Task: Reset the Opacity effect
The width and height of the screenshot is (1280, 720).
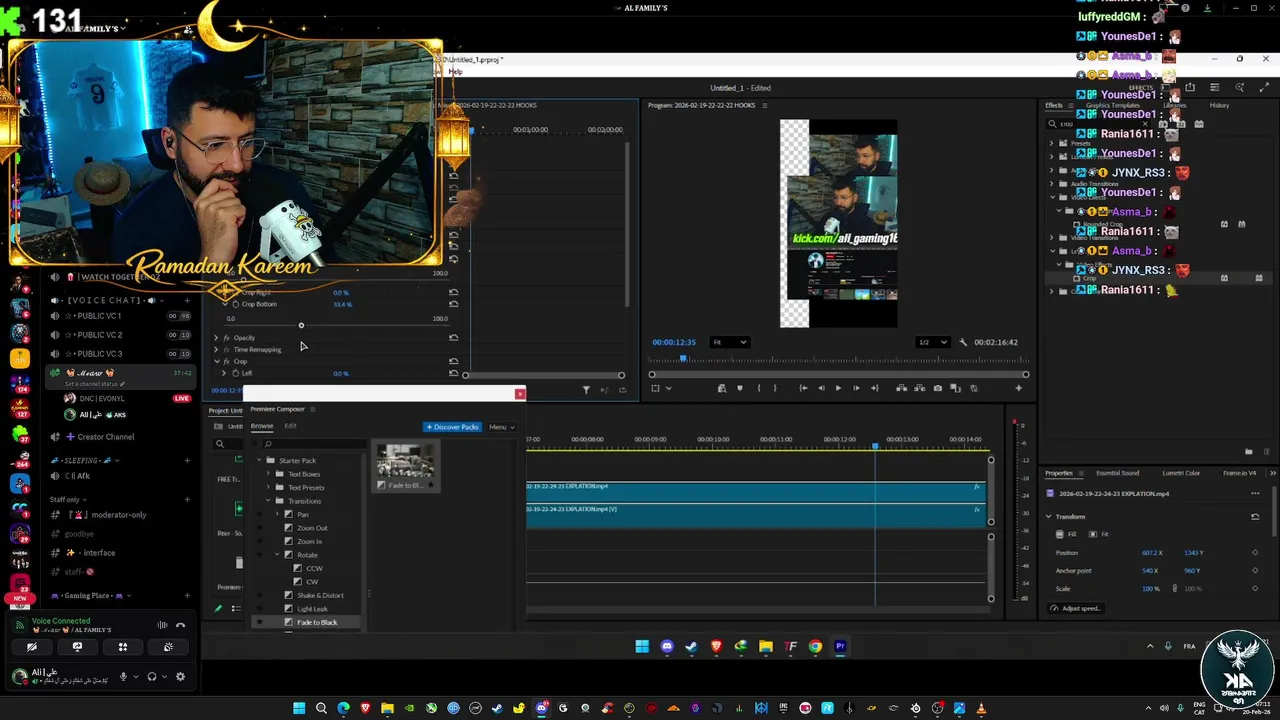Action: click(453, 338)
